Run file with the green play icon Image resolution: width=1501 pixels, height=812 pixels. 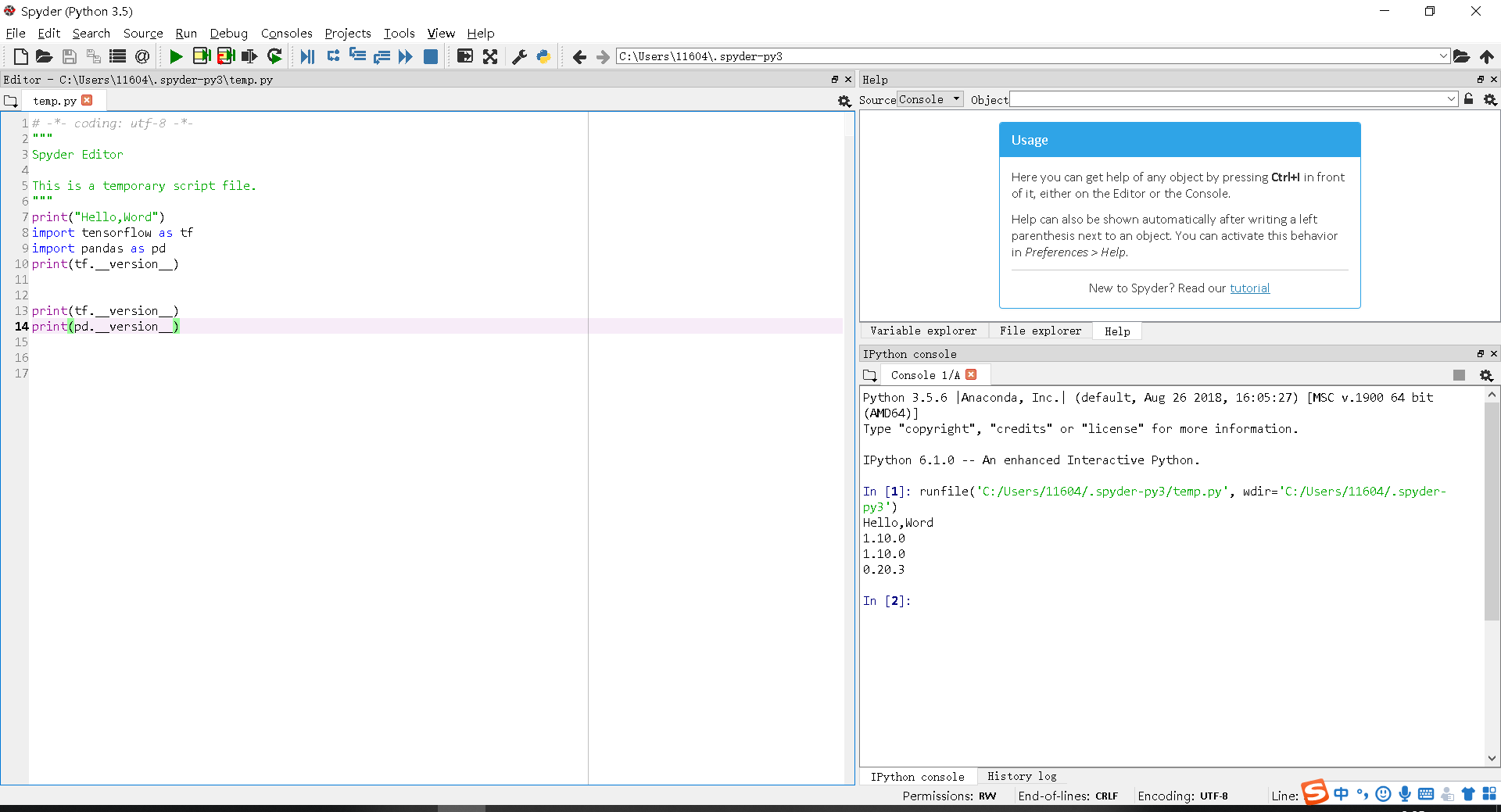(176, 56)
